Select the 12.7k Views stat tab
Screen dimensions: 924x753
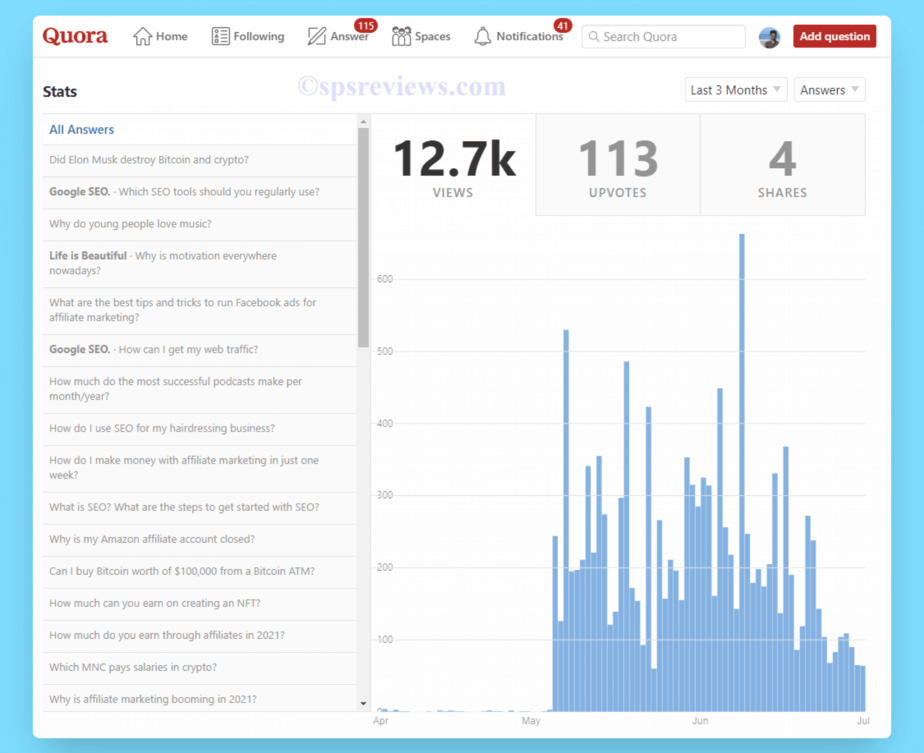tap(453, 165)
